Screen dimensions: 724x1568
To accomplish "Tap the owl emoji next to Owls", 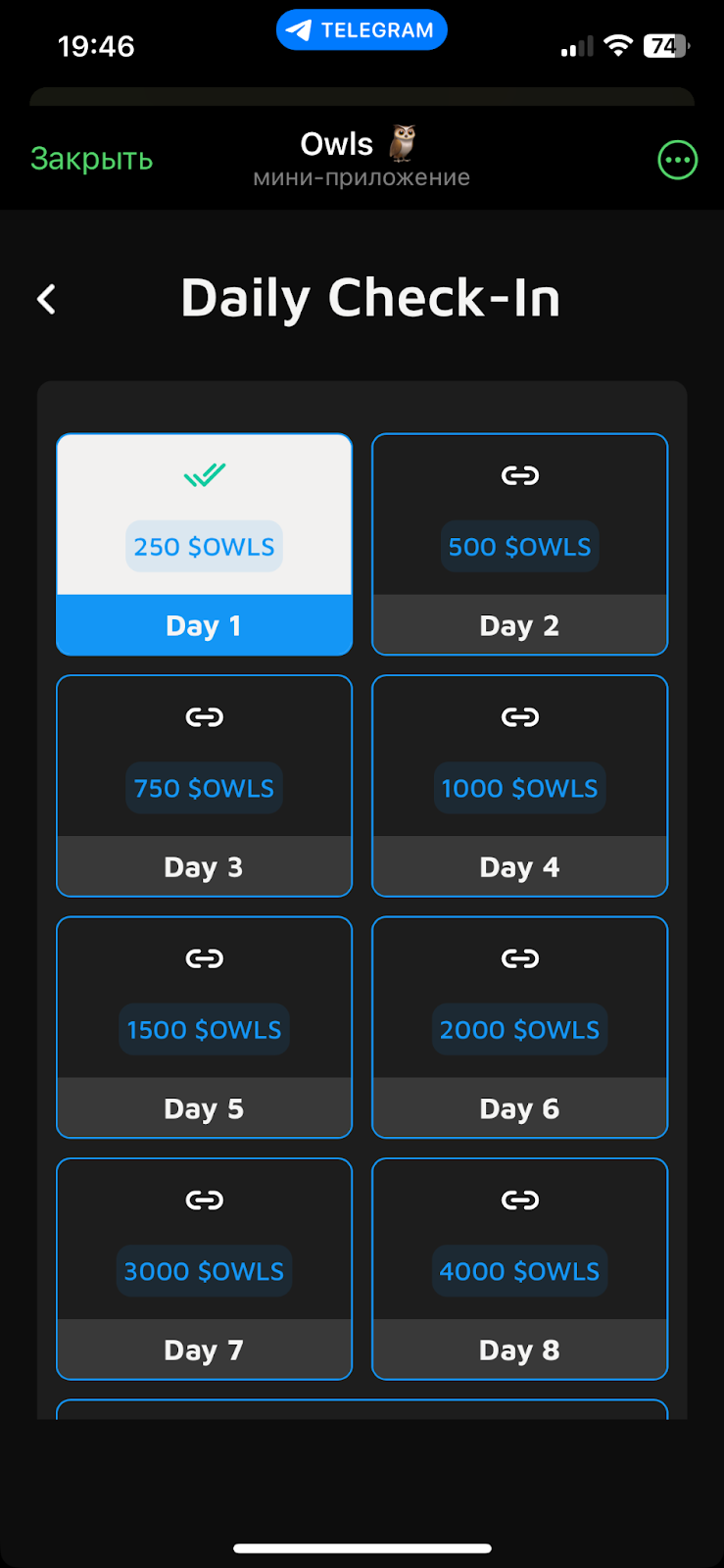I will pyautogui.click(x=402, y=144).
